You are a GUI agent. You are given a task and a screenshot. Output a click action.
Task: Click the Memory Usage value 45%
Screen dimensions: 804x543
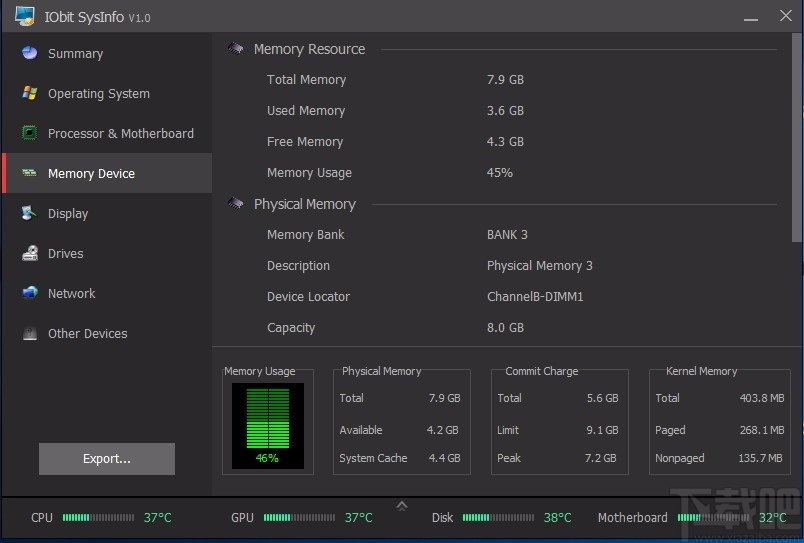tap(499, 172)
